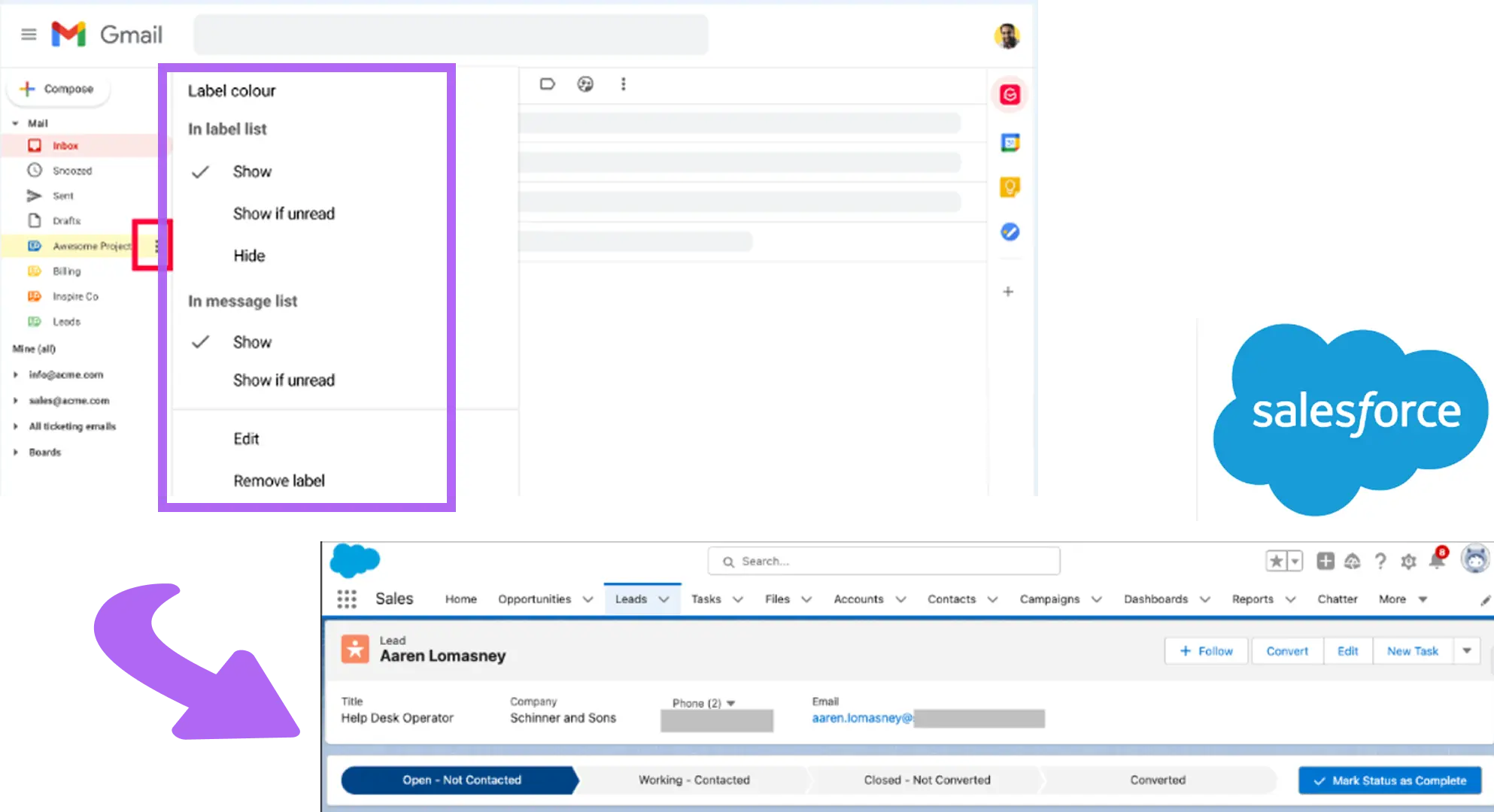Screen dimensions: 1494x812
Task: Click the Compose button
Action: [x=58, y=89]
